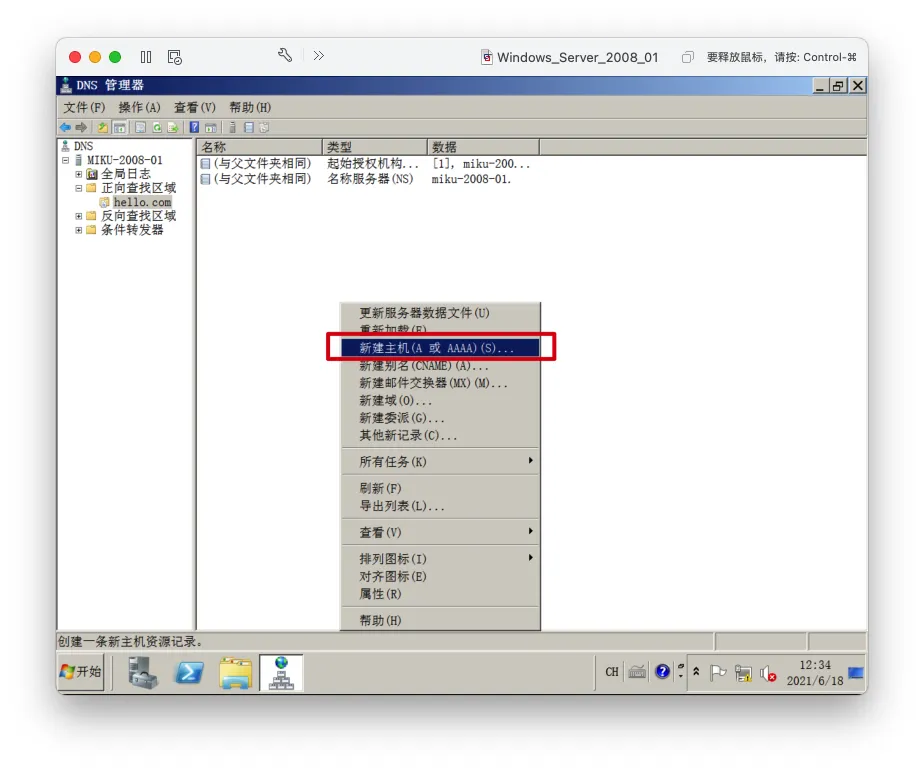The height and width of the screenshot is (769, 924).
Task: Click the 数据 column header
Action: 483,147
